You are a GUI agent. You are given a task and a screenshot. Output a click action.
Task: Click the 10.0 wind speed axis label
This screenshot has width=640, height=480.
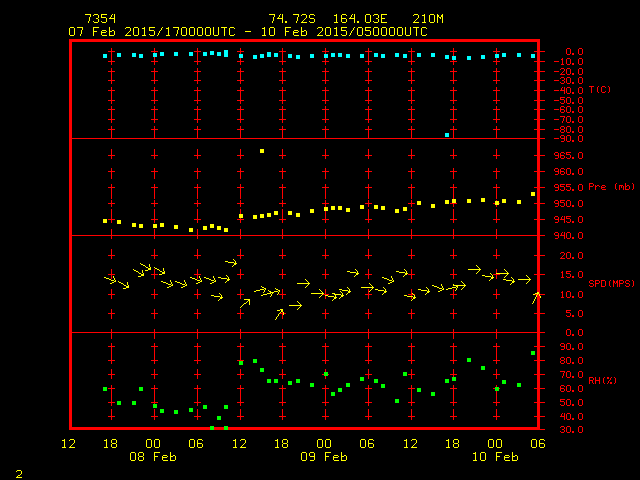571,294
